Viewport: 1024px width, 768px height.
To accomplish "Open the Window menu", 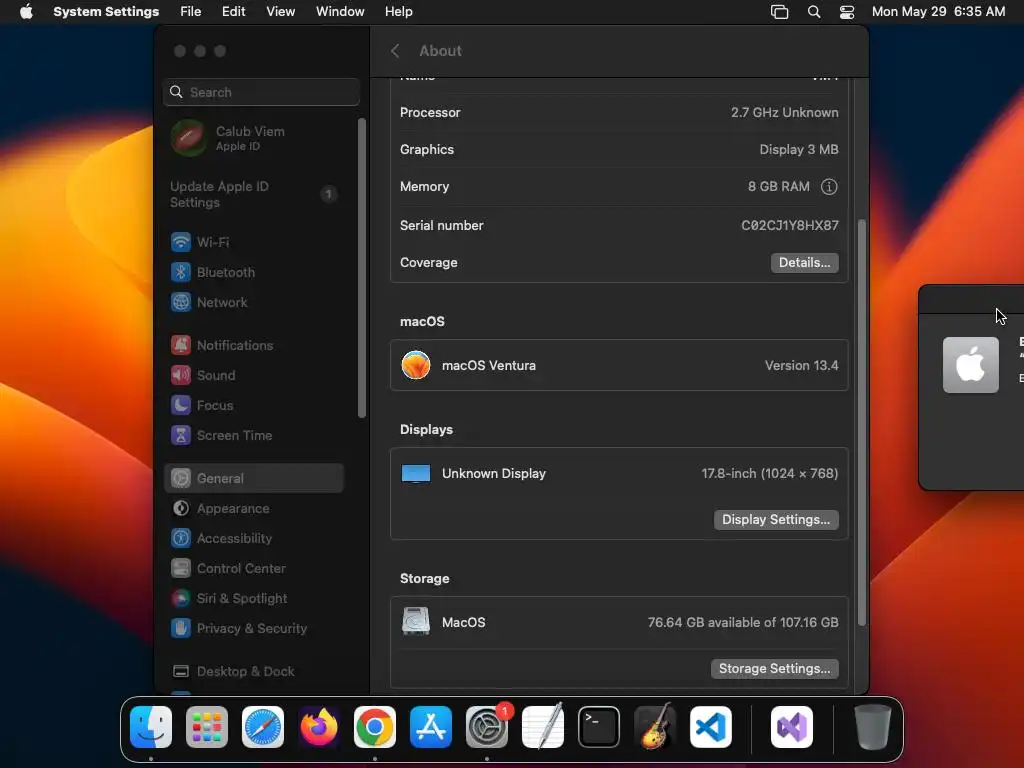I will pos(340,12).
